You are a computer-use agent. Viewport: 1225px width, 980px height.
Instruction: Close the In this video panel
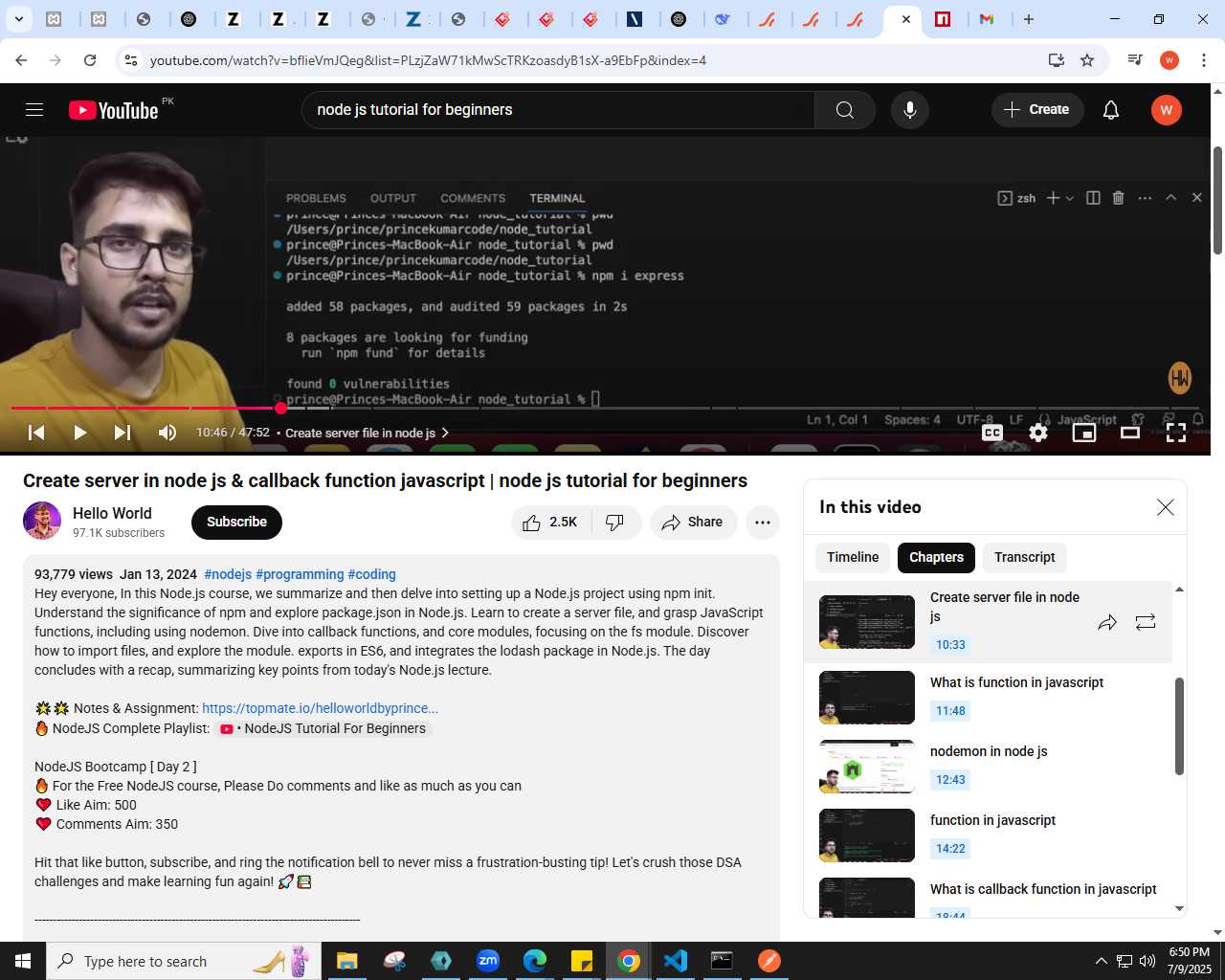[1165, 507]
